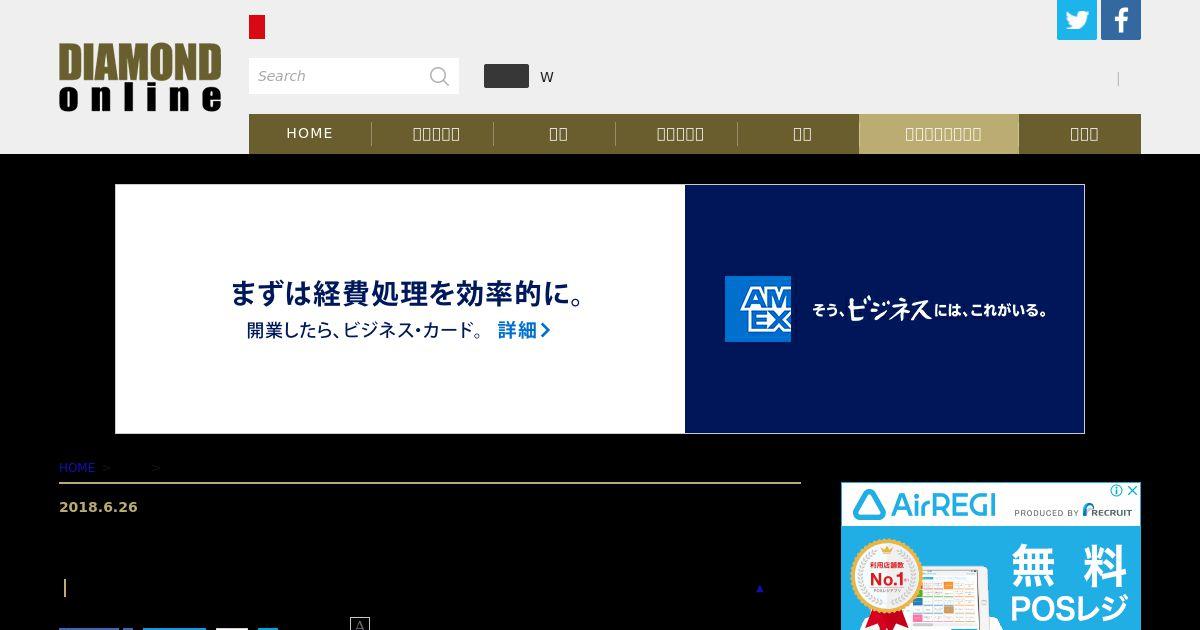Click the 詳細 link in Amex banner
This screenshot has width=1200, height=630.
(524, 330)
